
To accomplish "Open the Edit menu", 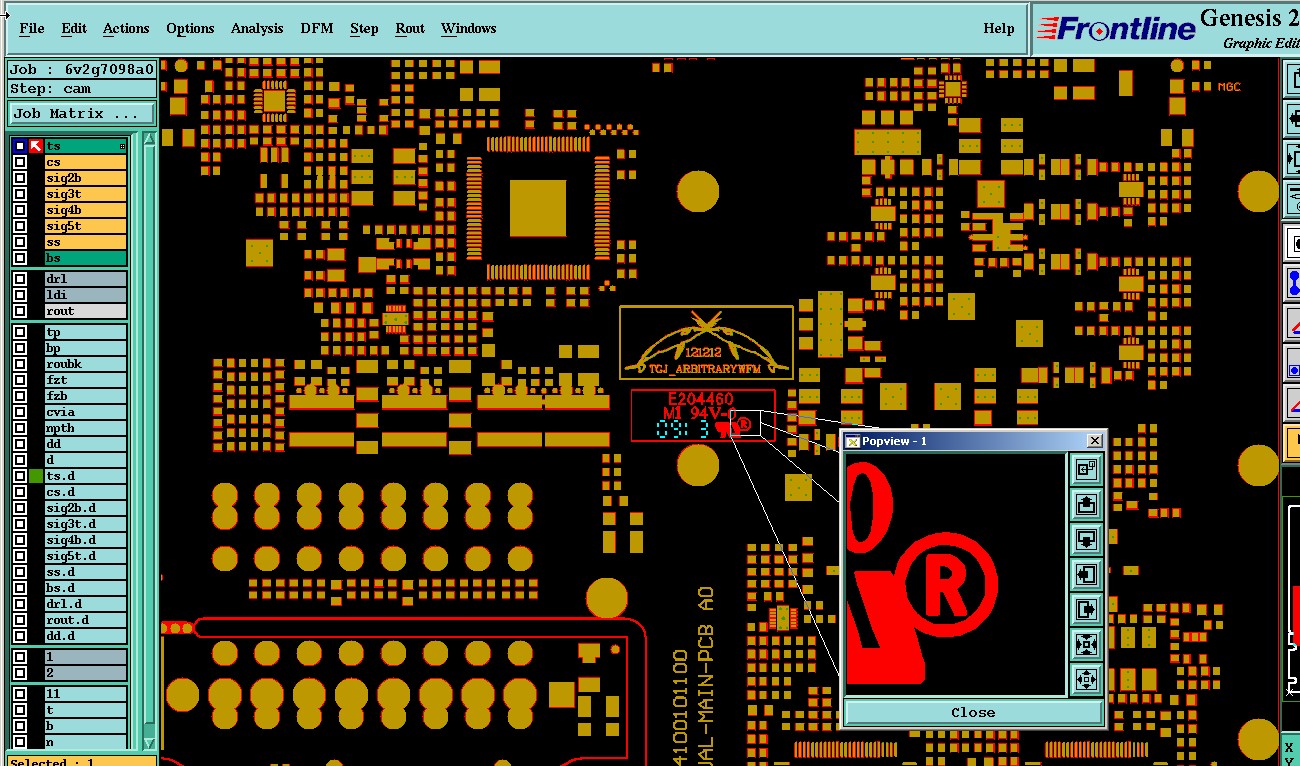I will pyautogui.click(x=74, y=28).
